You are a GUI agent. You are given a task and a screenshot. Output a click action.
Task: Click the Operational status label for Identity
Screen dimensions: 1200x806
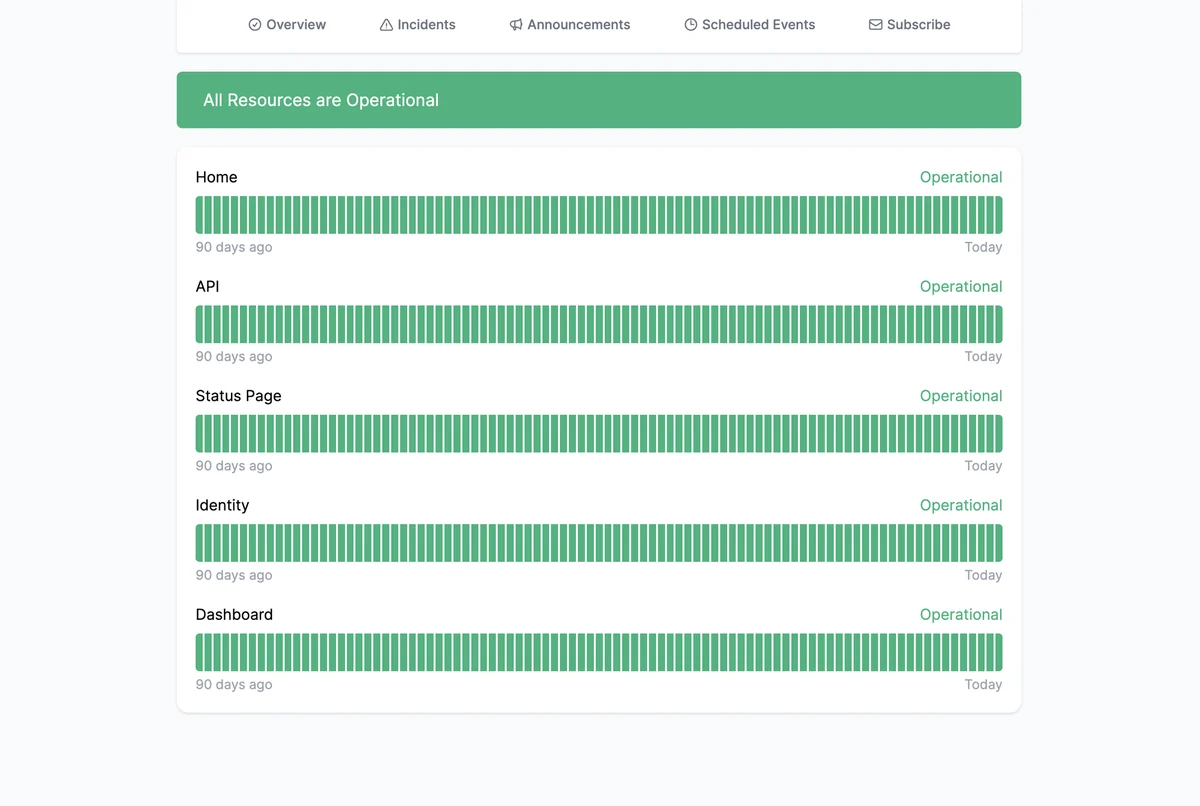[x=961, y=505]
